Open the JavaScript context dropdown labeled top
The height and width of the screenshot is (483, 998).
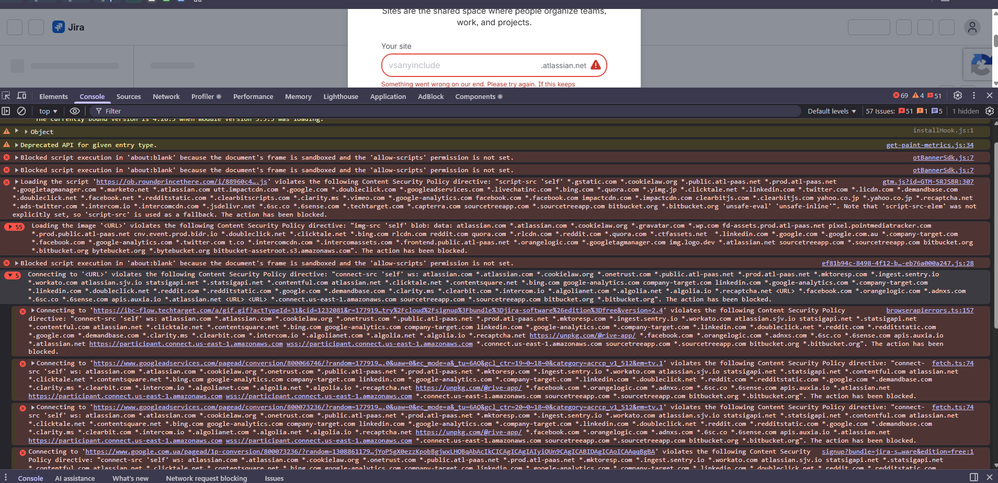(x=48, y=111)
